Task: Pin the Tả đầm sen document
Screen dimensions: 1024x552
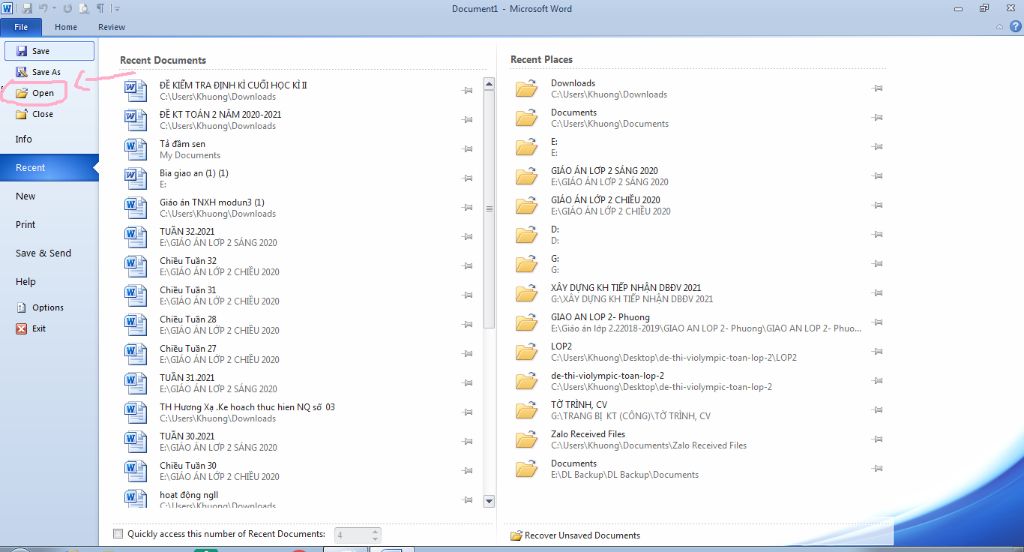Action: click(467, 149)
